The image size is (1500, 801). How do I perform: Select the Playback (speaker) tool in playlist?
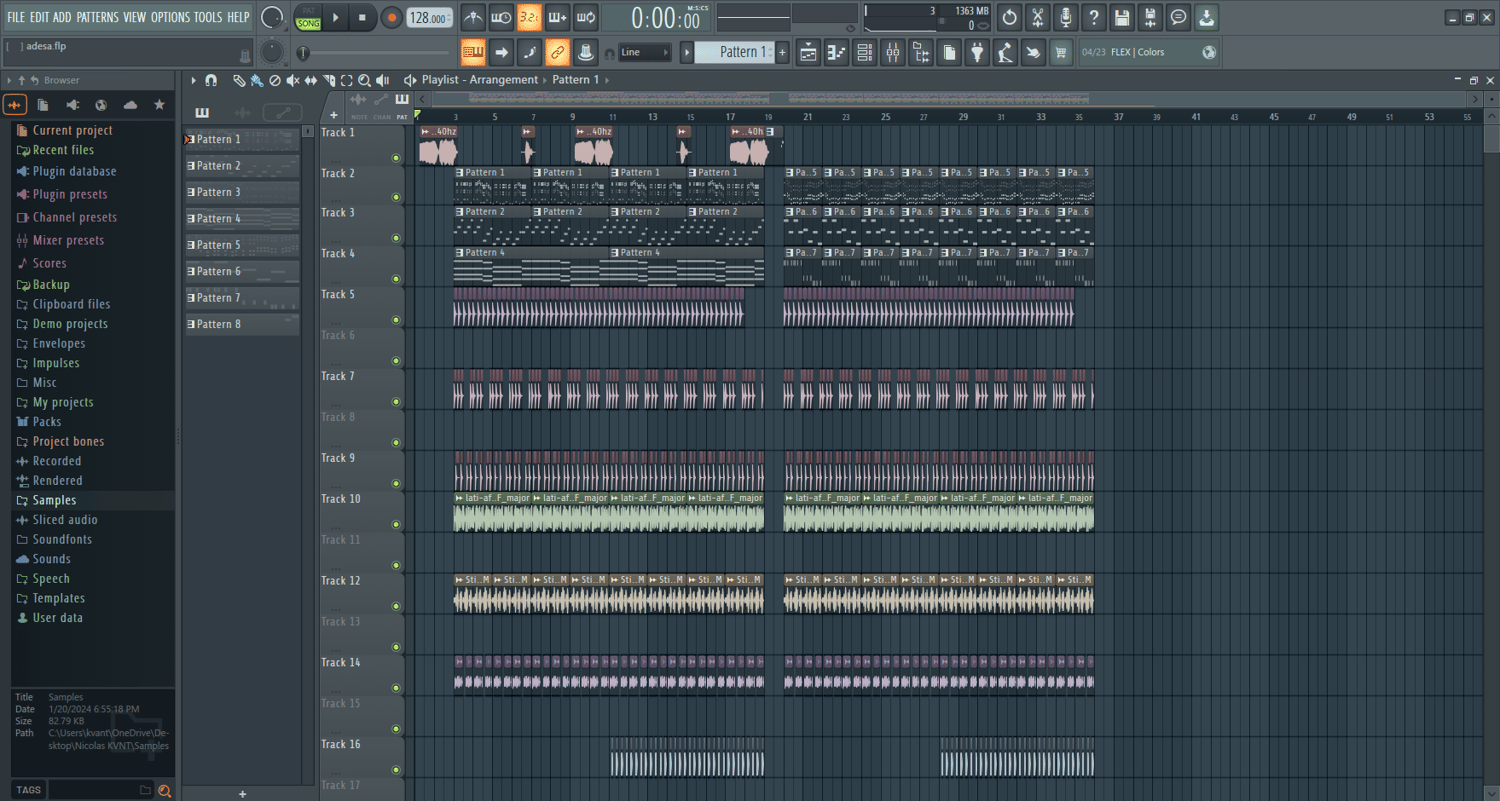coord(383,80)
